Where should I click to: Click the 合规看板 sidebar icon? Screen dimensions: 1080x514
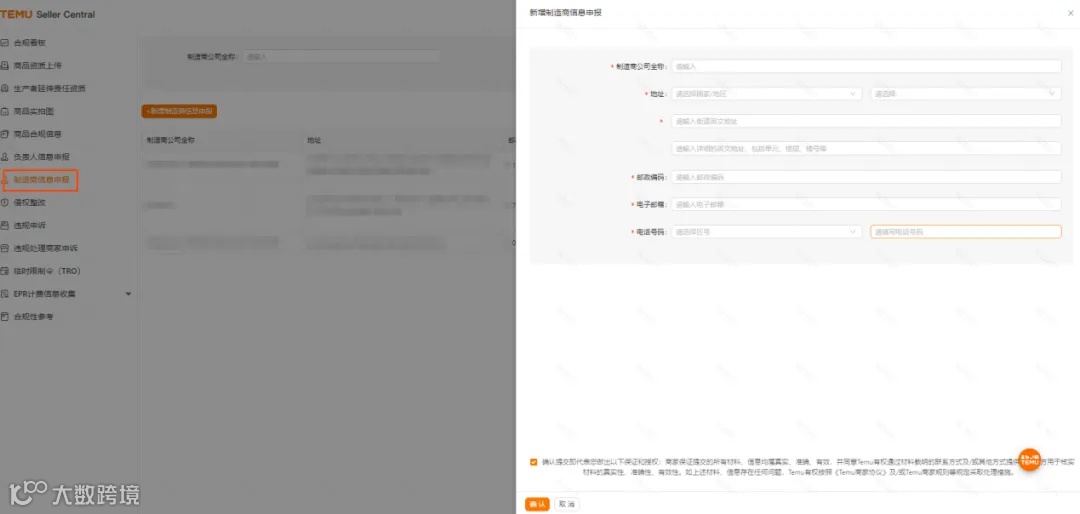tap(5, 43)
